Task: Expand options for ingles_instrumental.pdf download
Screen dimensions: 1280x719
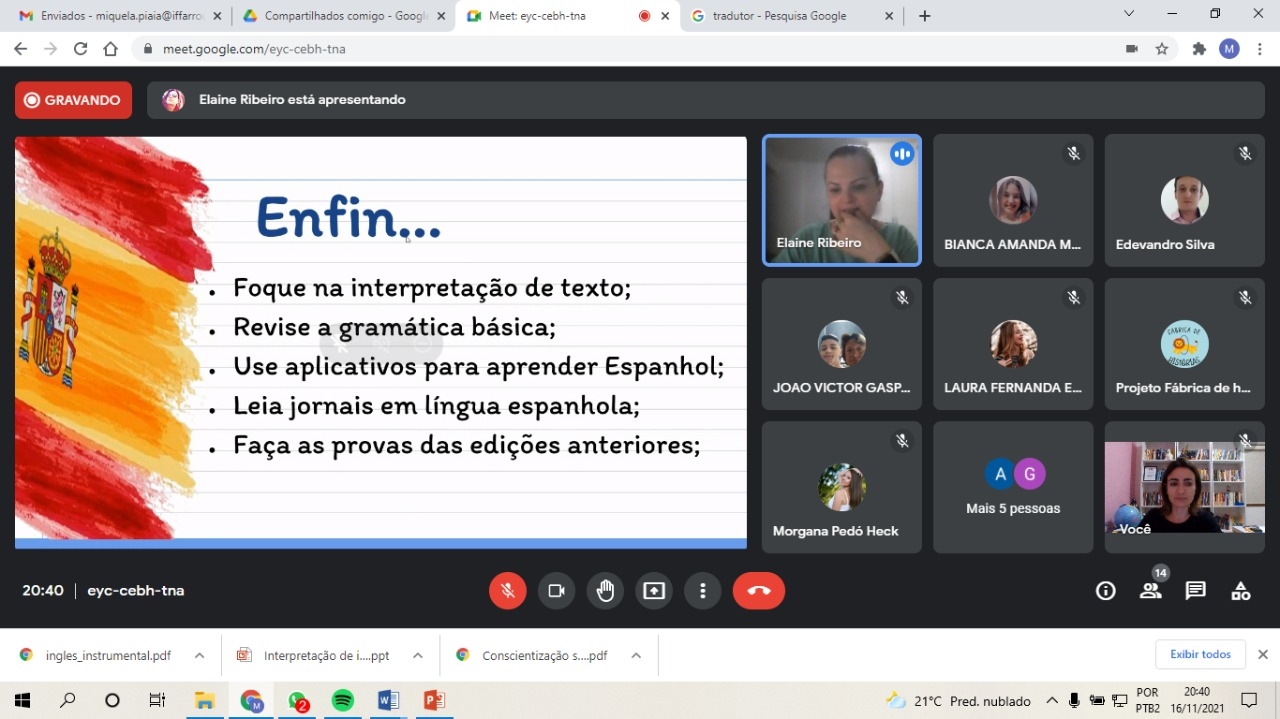Action: 199,656
